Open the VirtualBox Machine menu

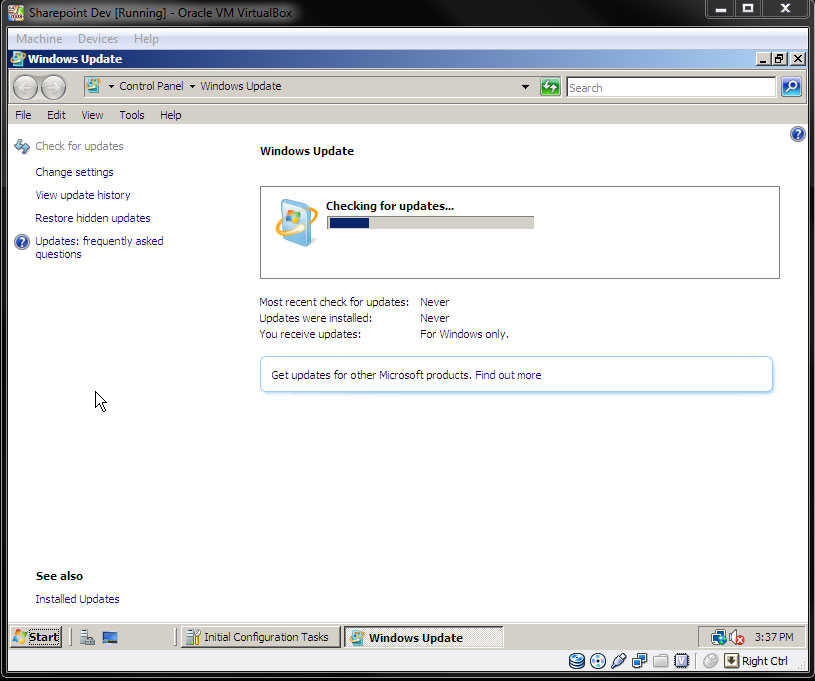click(39, 39)
